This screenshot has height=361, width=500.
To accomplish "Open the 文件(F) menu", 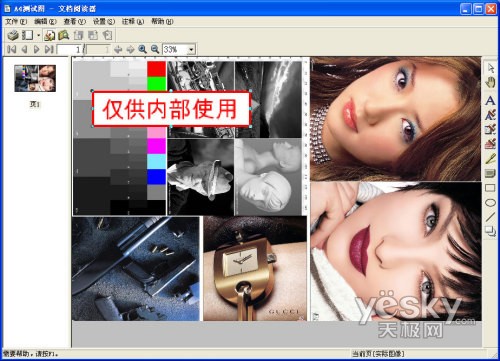I will tap(16, 22).
